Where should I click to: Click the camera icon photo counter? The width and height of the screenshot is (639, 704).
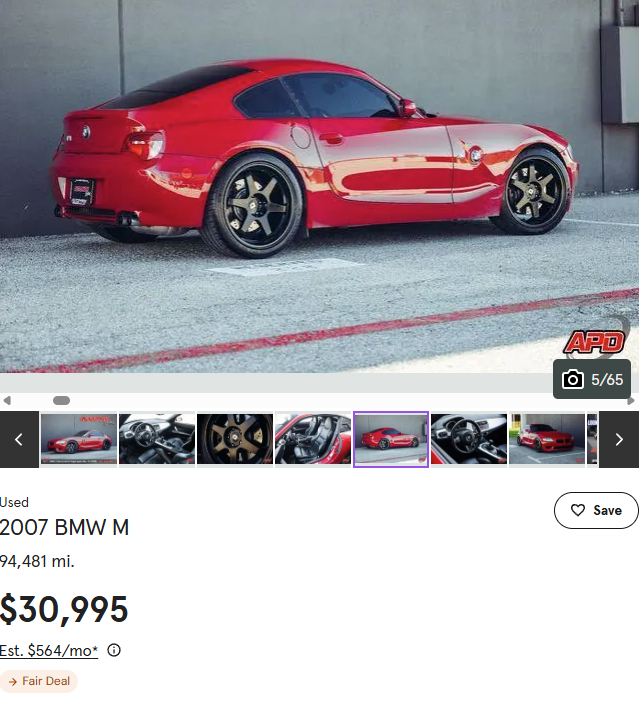click(591, 379)
